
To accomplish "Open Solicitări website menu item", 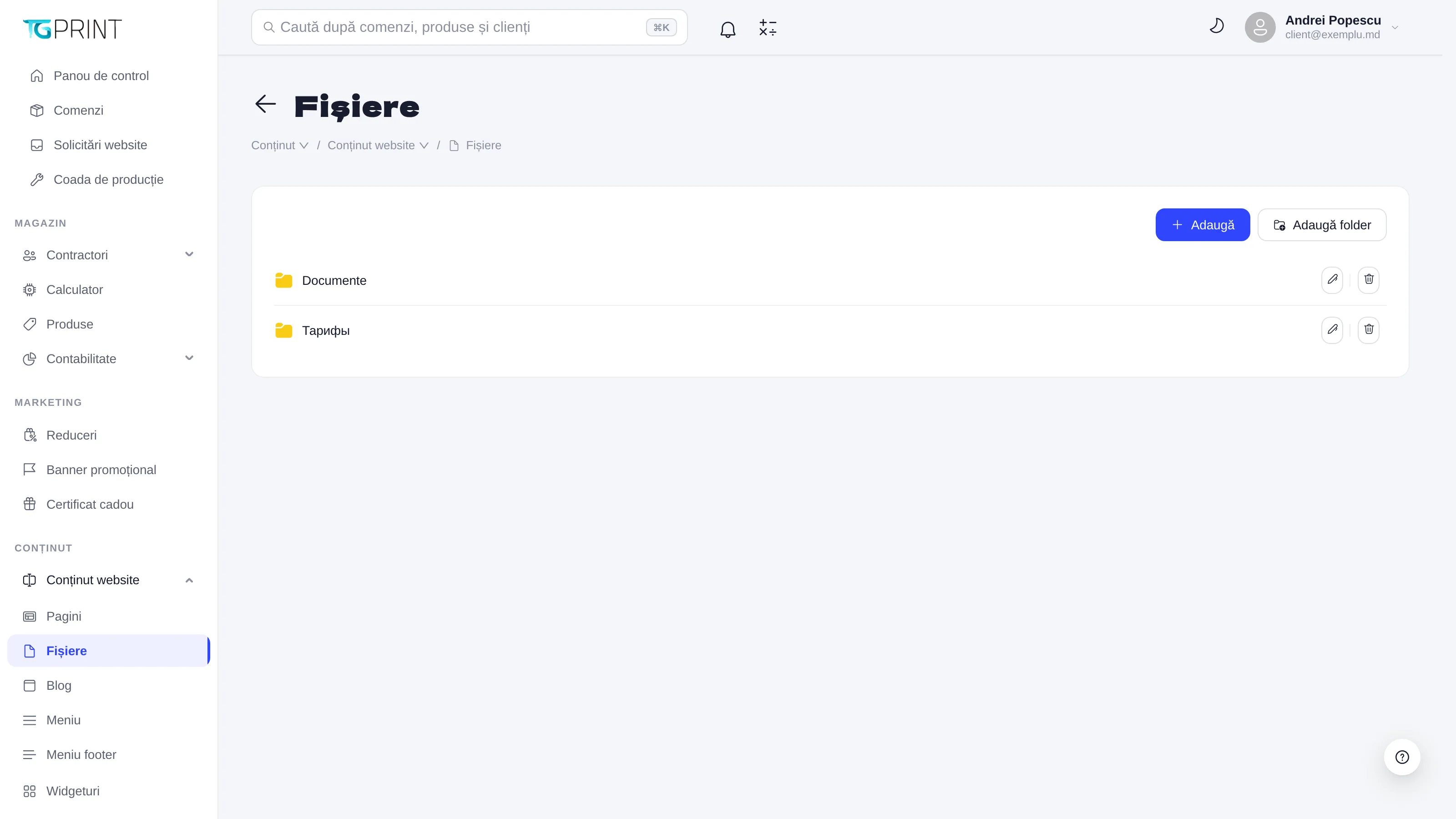I will (x=109, y=145).
